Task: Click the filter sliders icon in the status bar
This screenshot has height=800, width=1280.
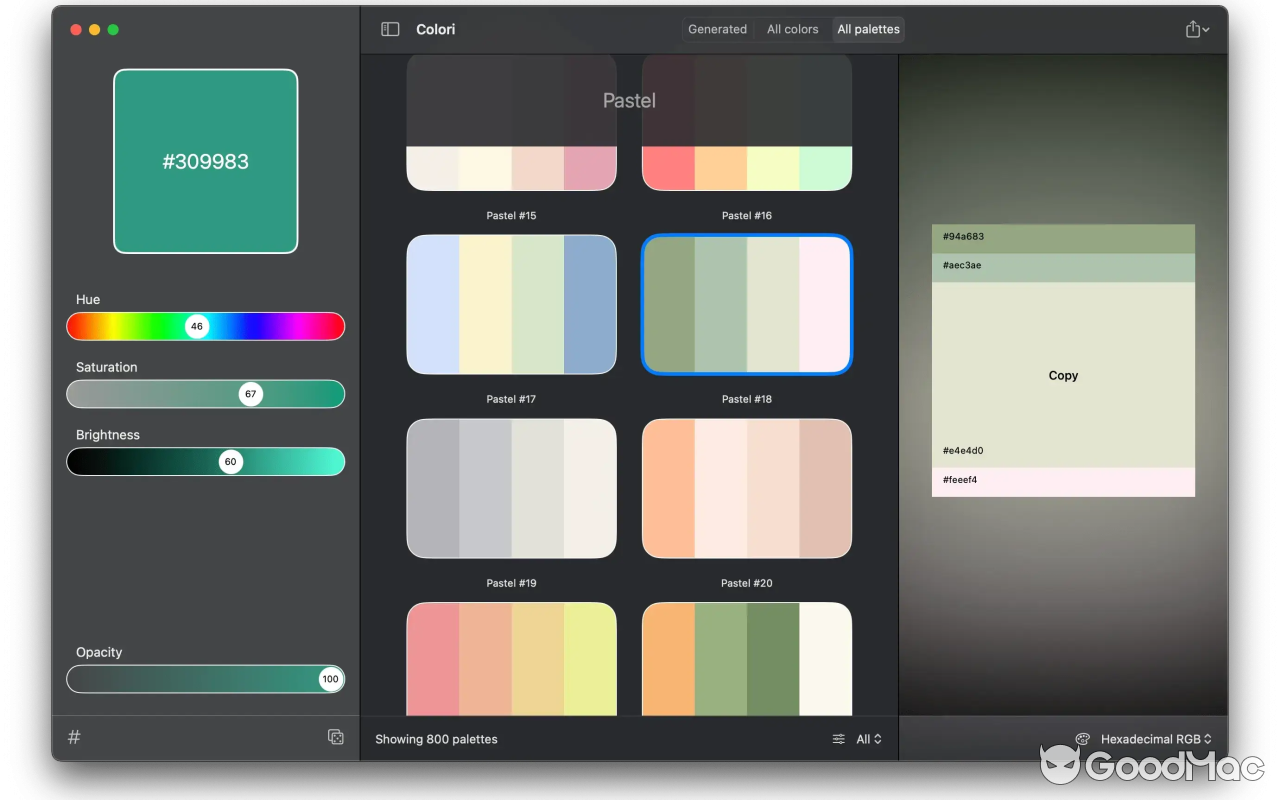Action: pyautogui.click(x=838, y=739)
